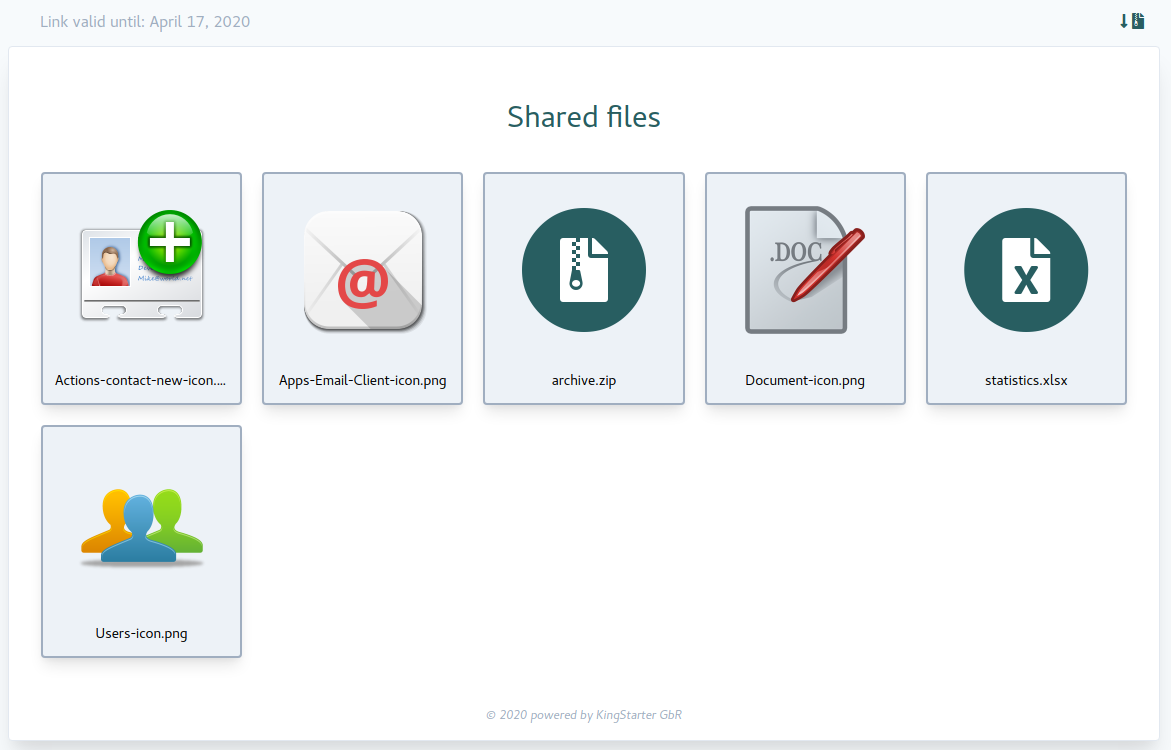This screenshot has width=1171, height=750.
Task: Click the archive.zip file name
Action: coord(584,380)
